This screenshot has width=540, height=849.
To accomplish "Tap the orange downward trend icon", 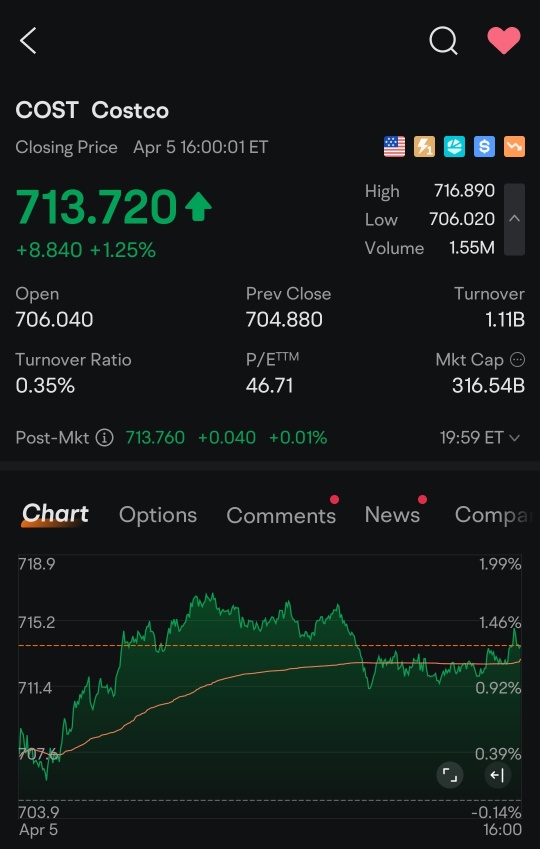I will pyautogui.click(x=514, y=147).
